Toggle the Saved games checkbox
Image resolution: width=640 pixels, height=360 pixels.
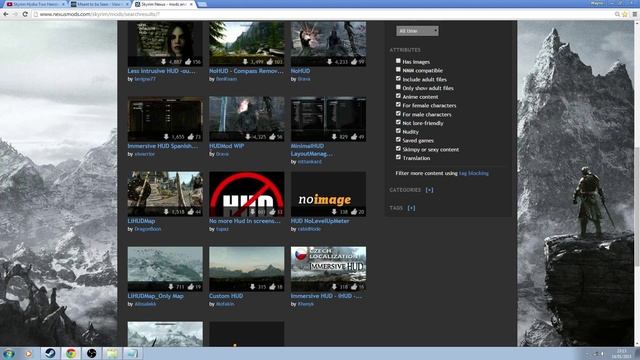(x=398, y=140)
